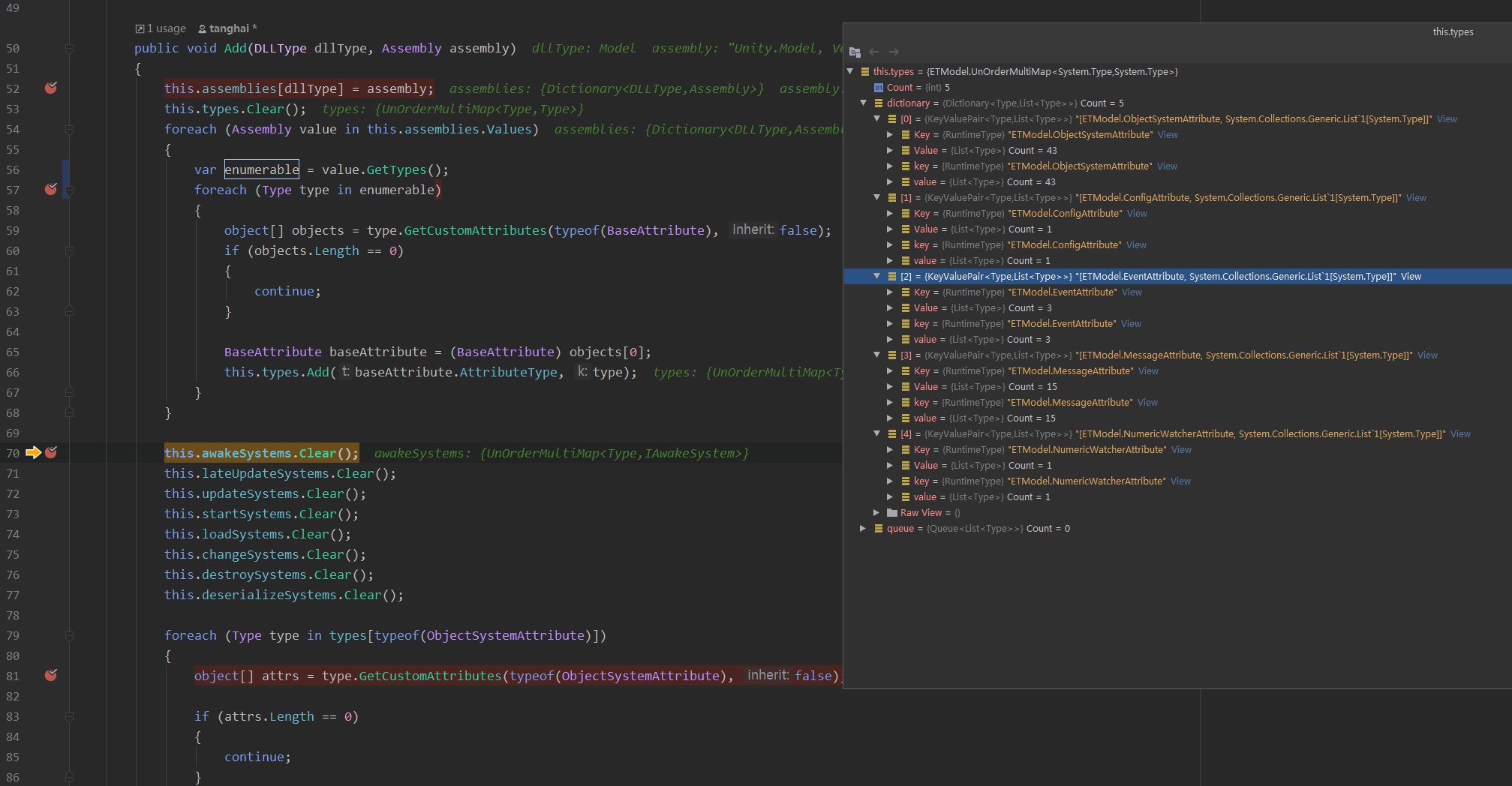
Task: Collapse the this.types root node
Action: 850,71
